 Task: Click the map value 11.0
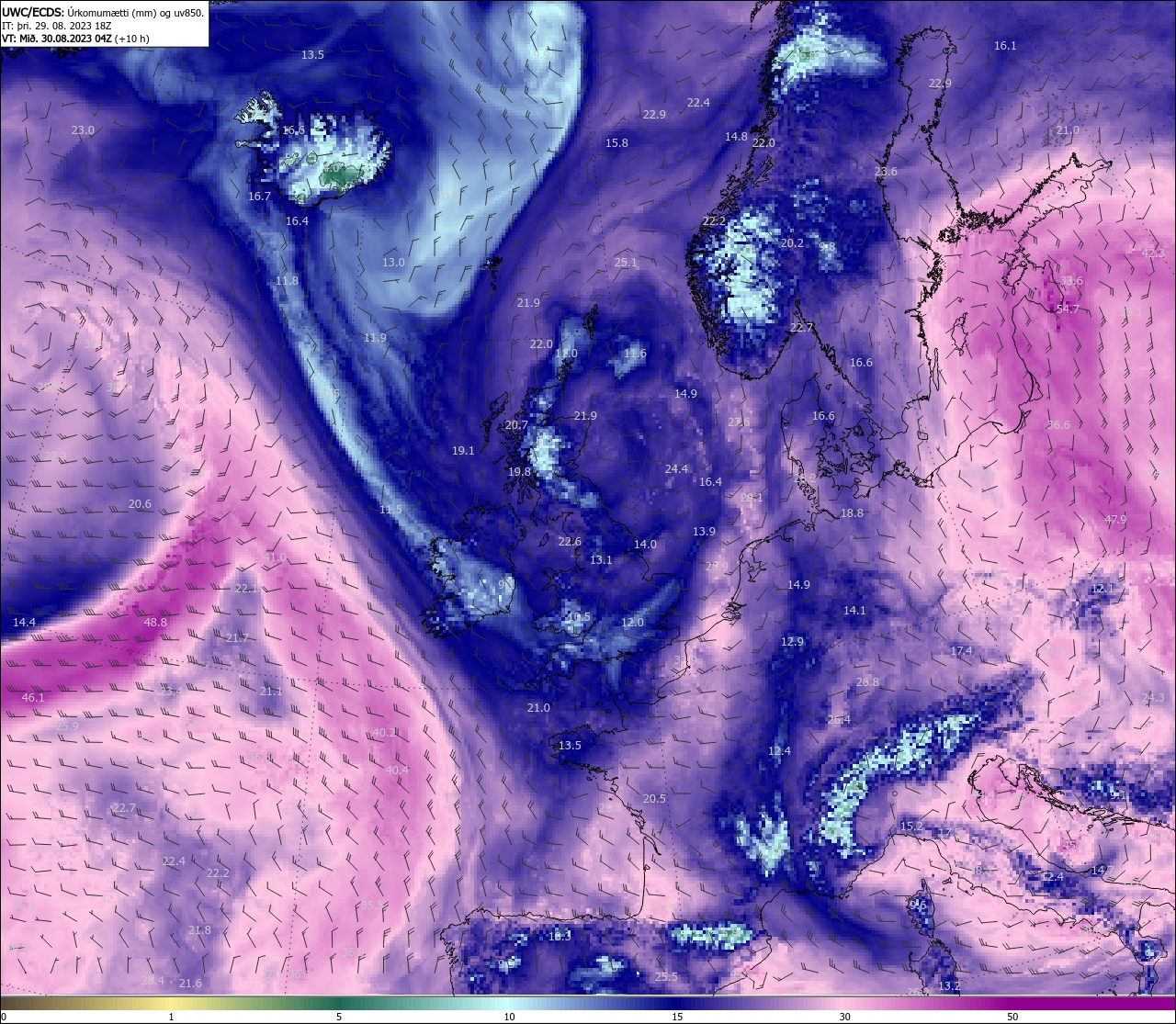click(x=566, y=354)
